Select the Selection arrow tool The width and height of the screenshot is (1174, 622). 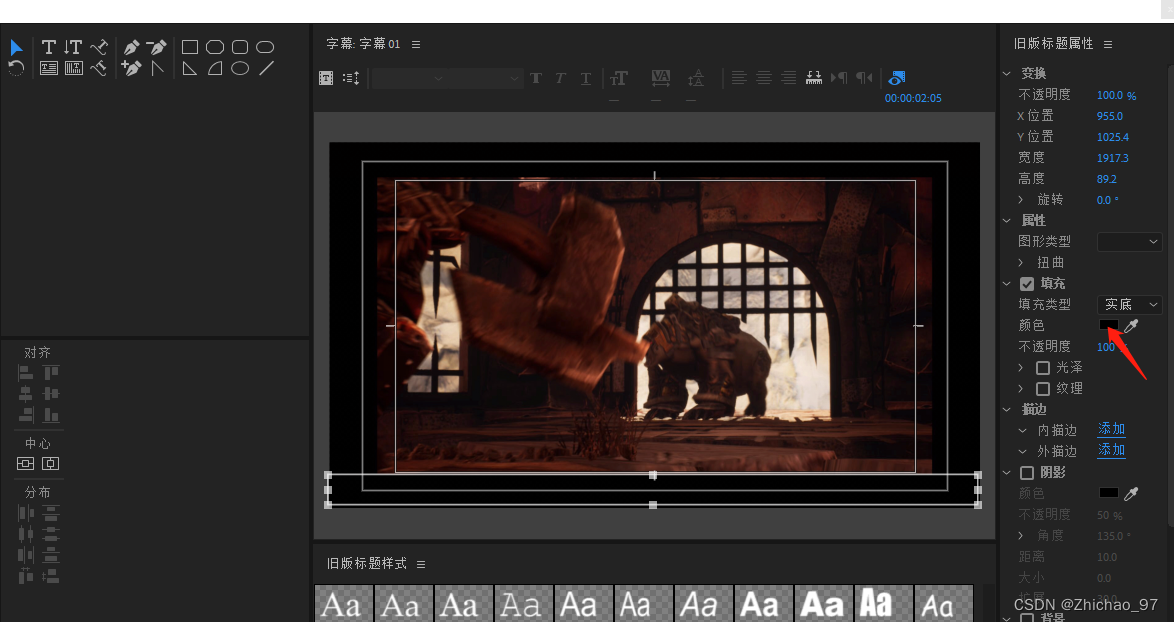click(x=16, y=48)
